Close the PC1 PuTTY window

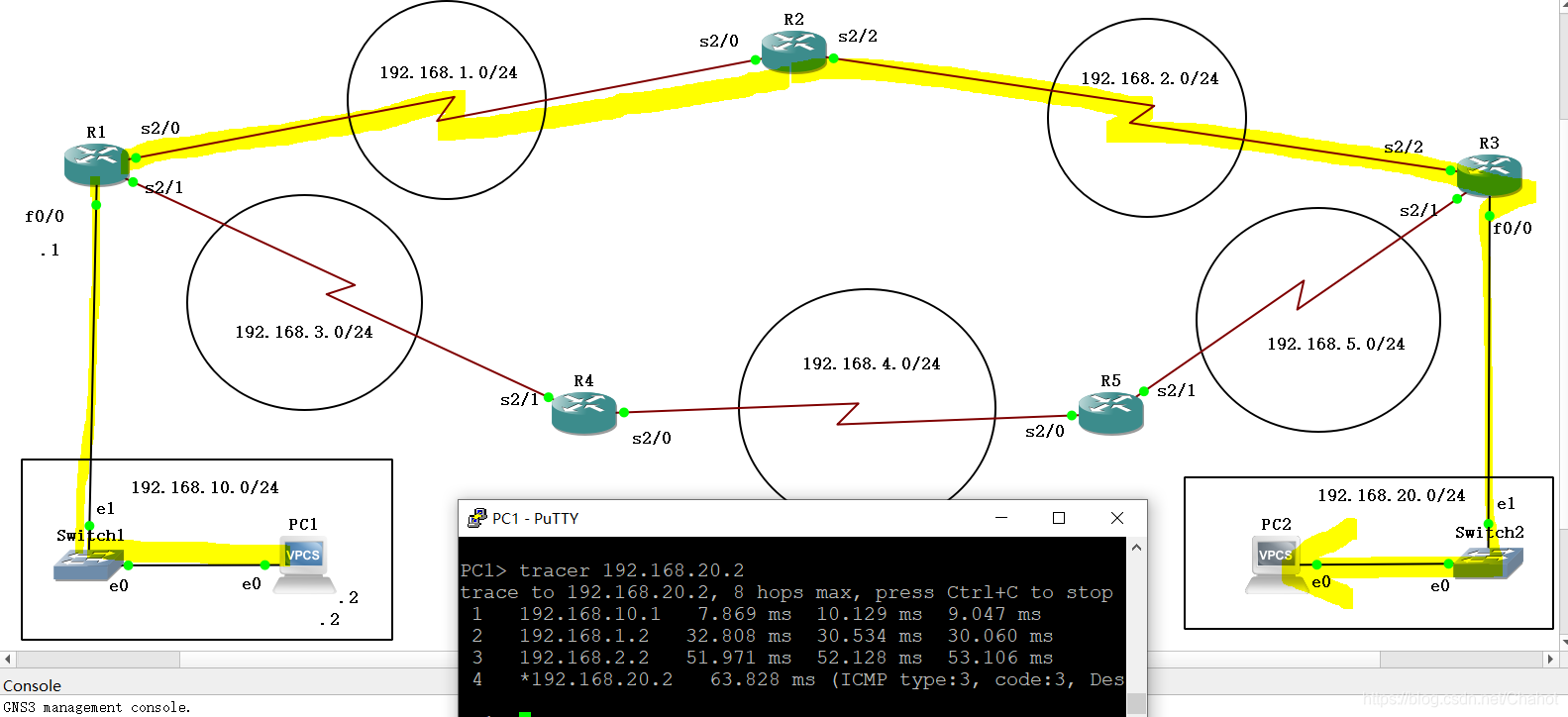tap(1117, 518)
